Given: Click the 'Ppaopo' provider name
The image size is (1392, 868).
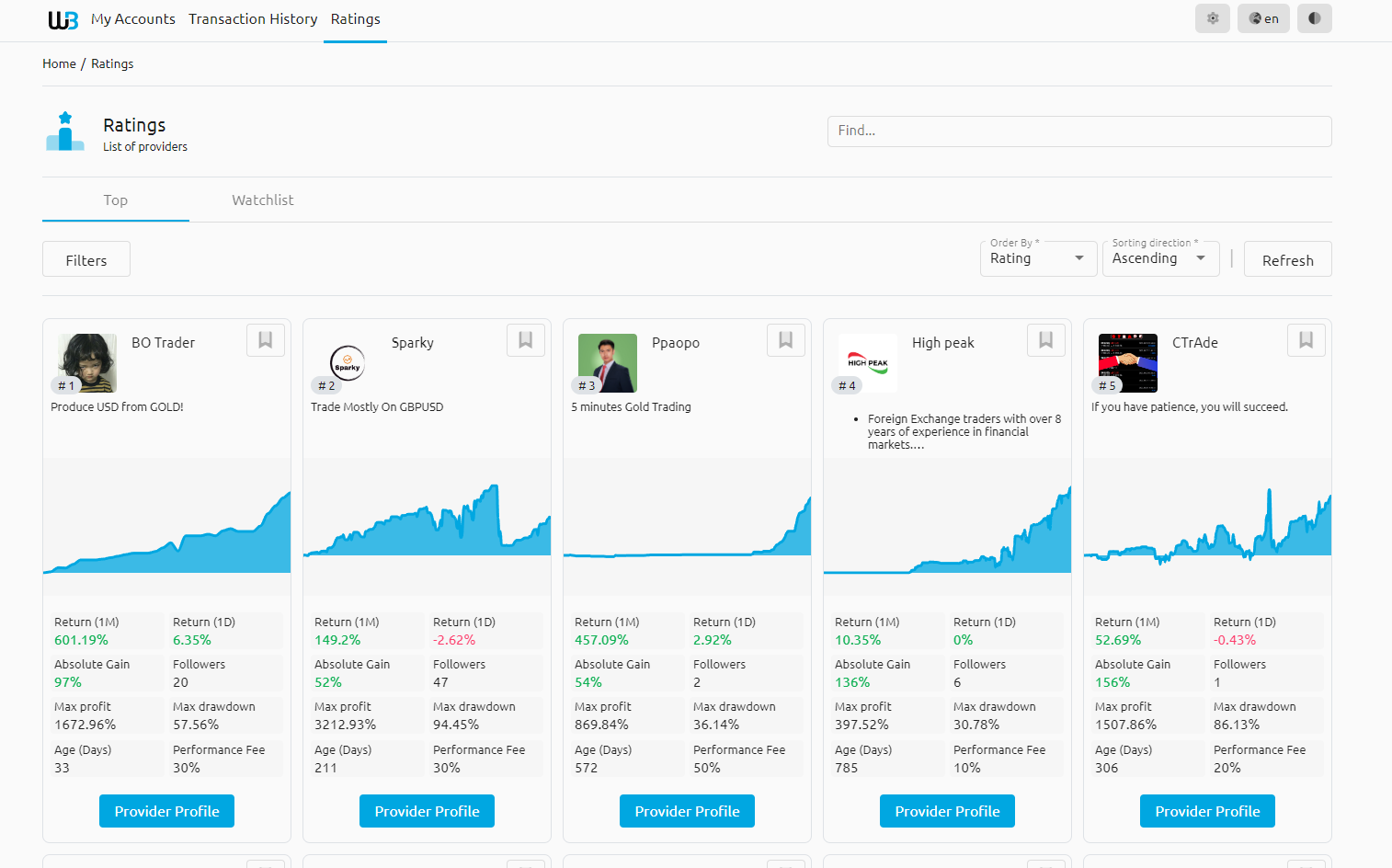Looking at the screenshot, I should click(x=676, y=343).
